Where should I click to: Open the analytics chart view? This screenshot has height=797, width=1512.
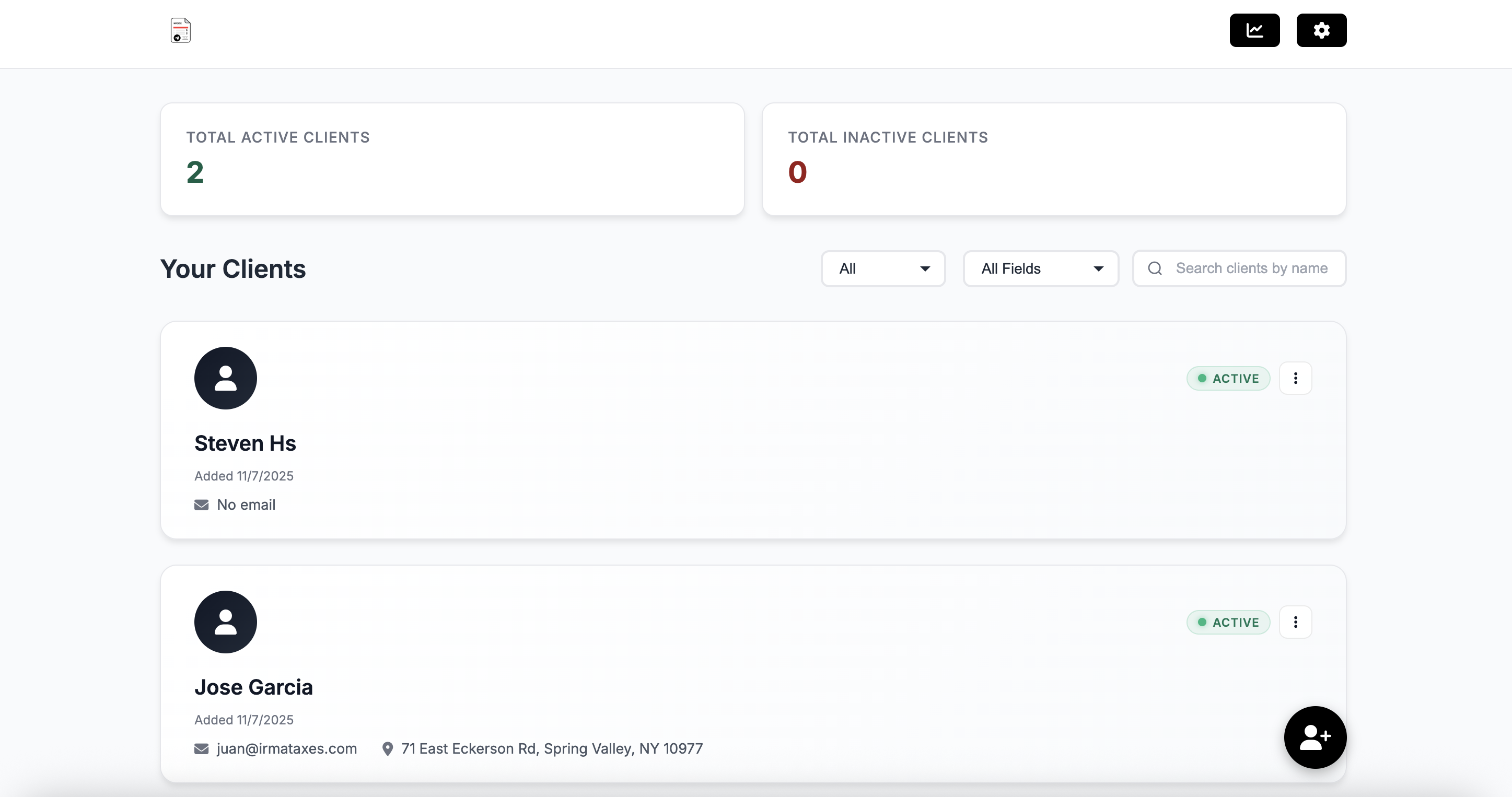click(1254, 30)
